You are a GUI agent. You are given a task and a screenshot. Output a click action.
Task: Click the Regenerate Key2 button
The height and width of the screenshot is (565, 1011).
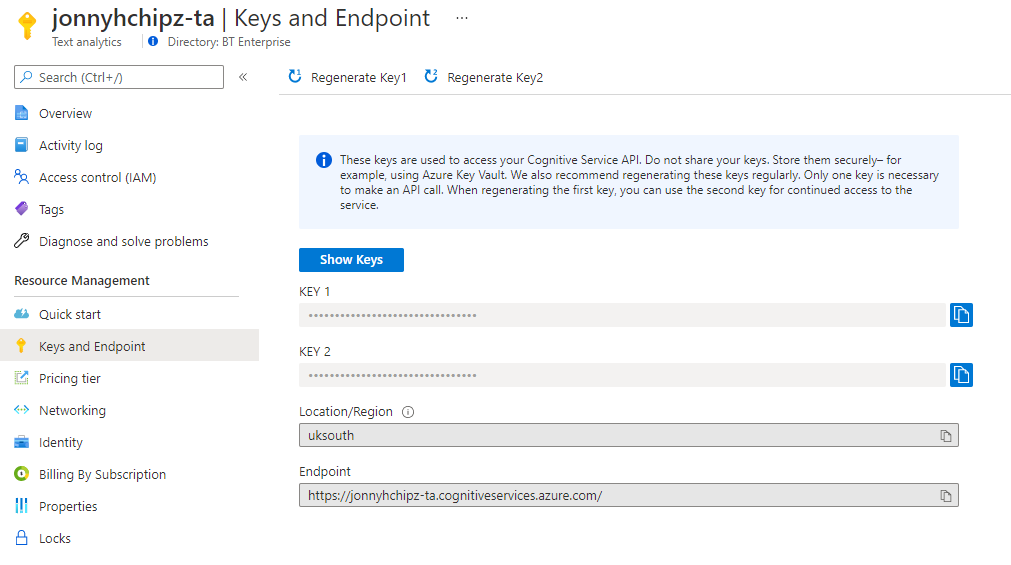pyautogui.click(x=484, y=77)
